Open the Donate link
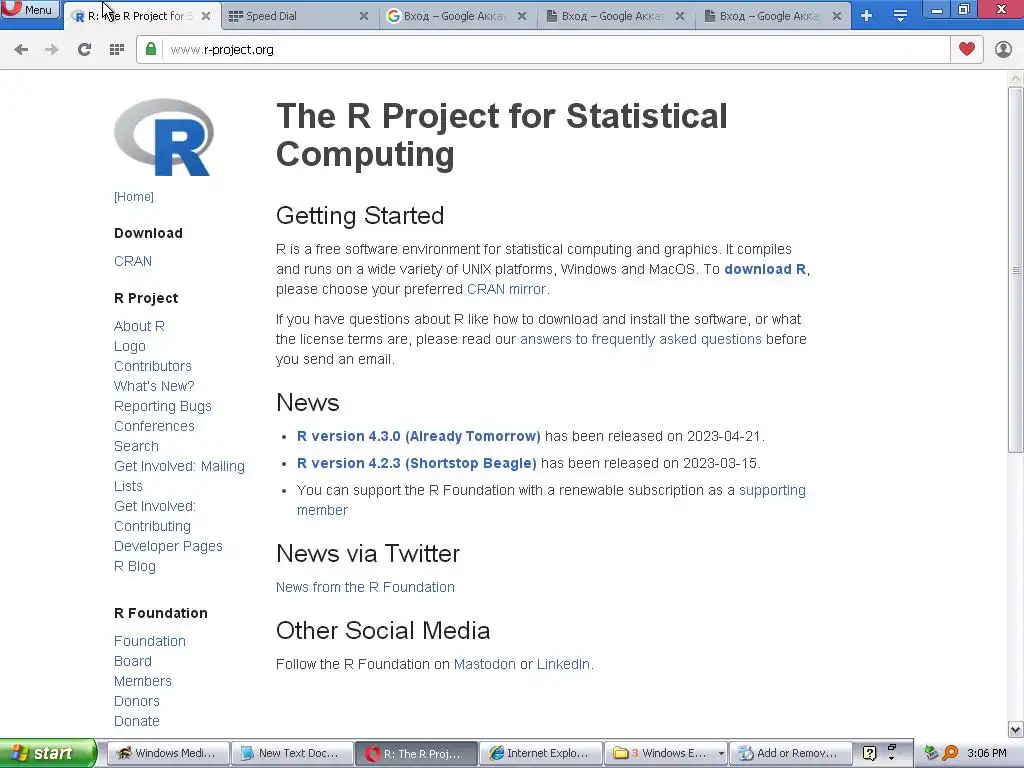The width and height of the screenshot is (1024, 768). click(136, 721)
